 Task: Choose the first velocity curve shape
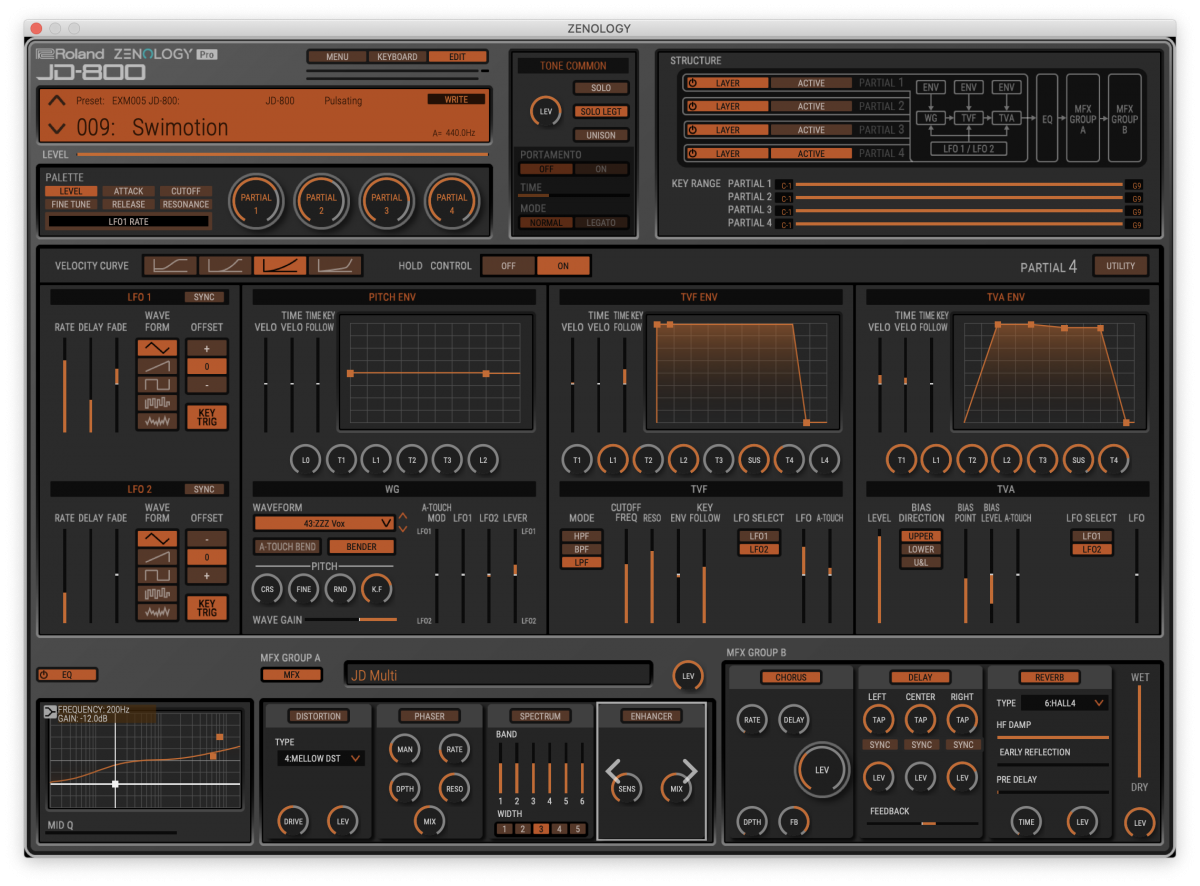coord(169,266)
